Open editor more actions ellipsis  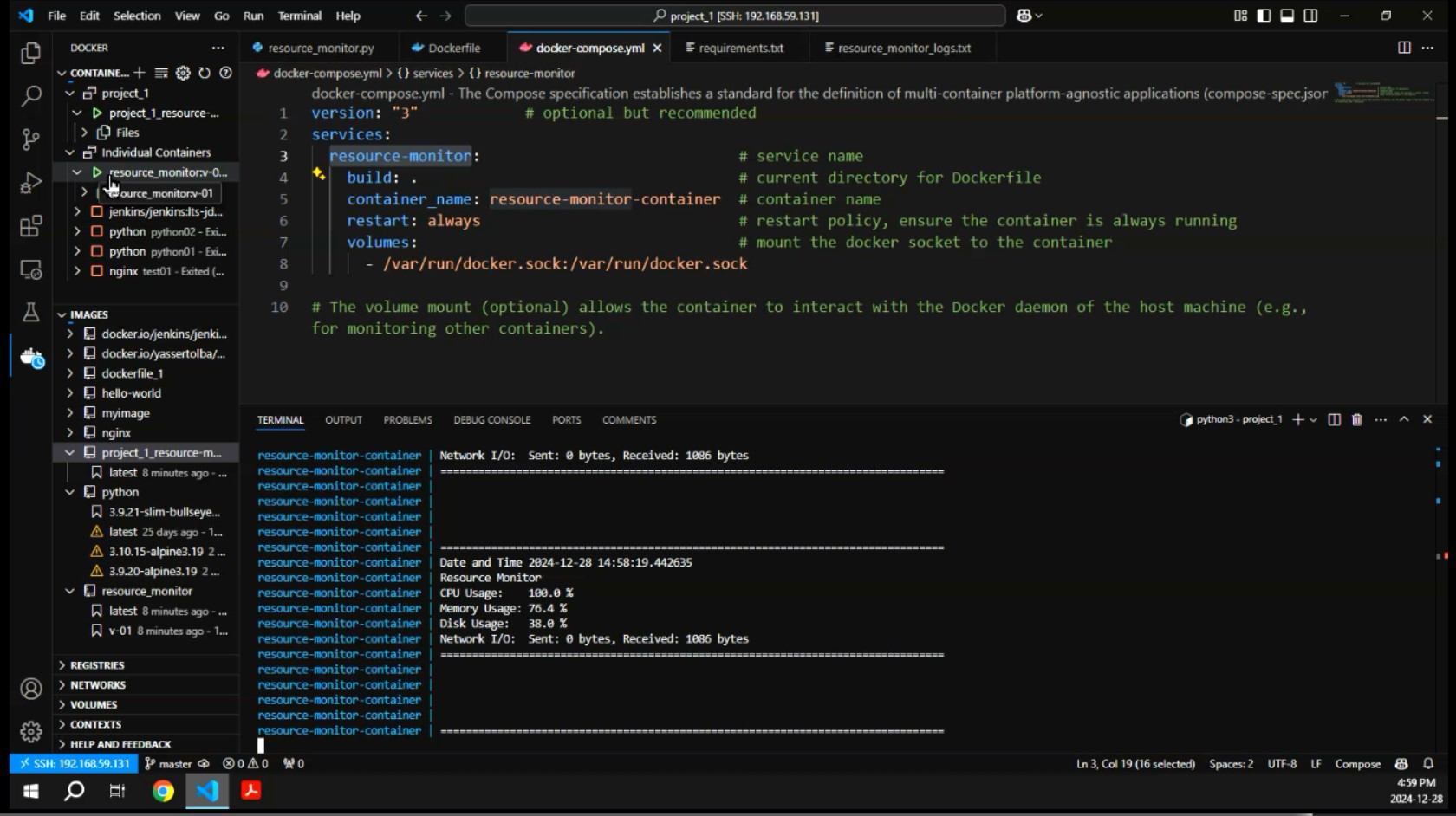[1427, 48]
